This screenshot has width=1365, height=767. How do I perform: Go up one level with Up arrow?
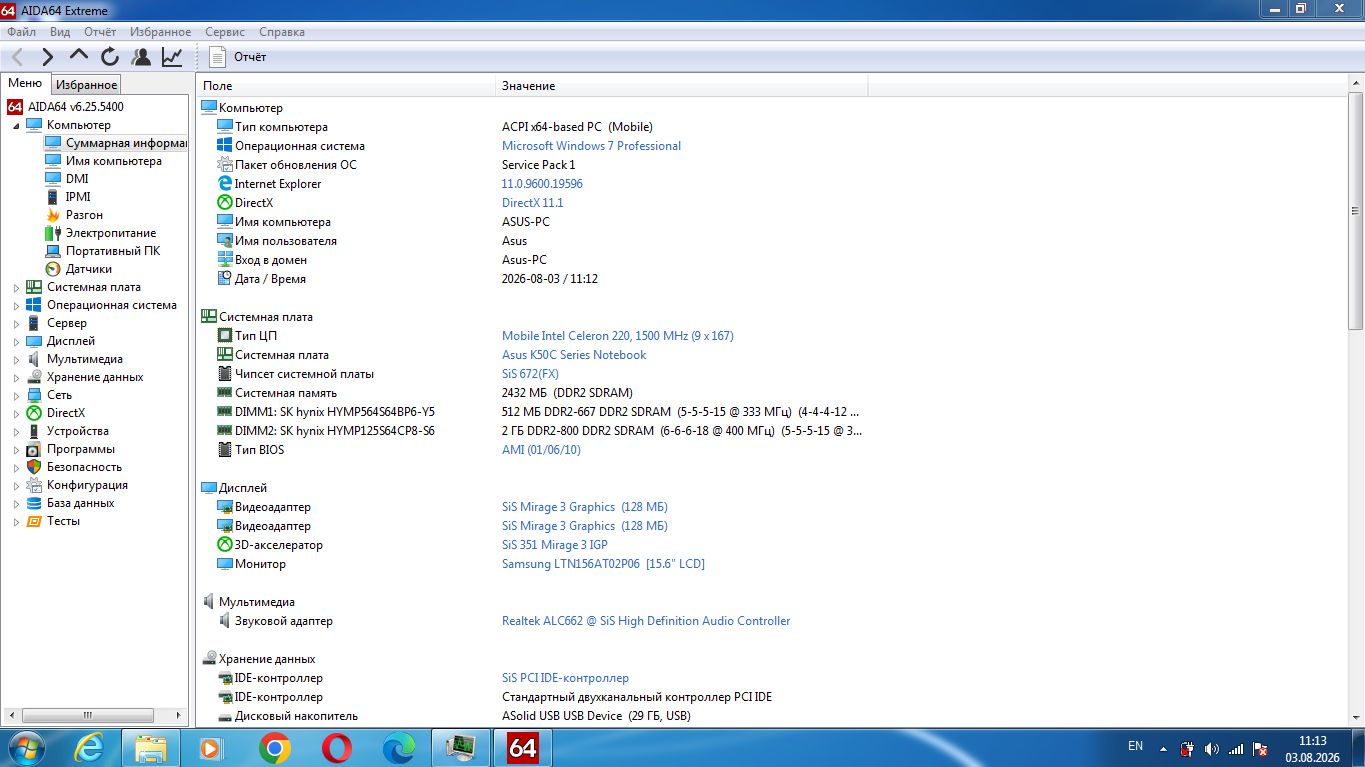(x=79, y=57)
